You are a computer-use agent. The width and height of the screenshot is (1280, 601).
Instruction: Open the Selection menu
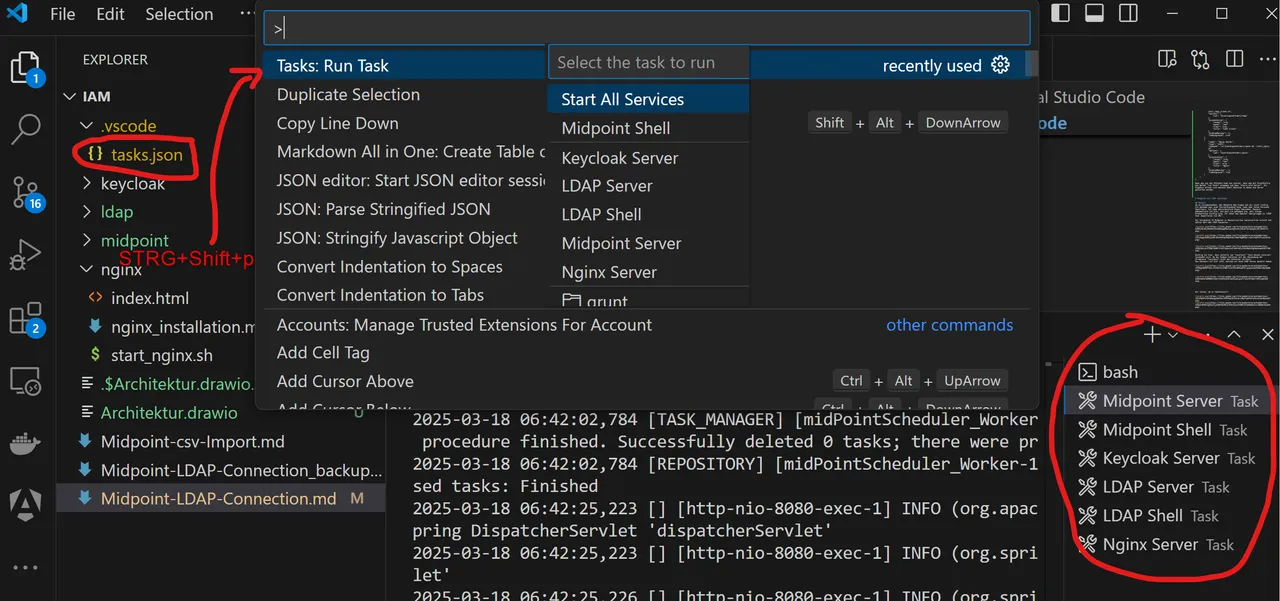(x=179, y=14)
